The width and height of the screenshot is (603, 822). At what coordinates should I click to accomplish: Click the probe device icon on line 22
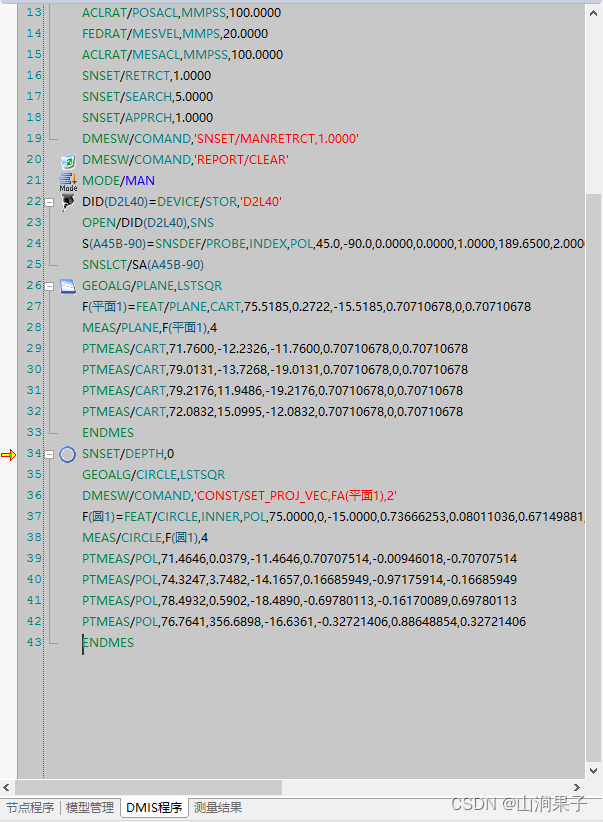(68, 202)
